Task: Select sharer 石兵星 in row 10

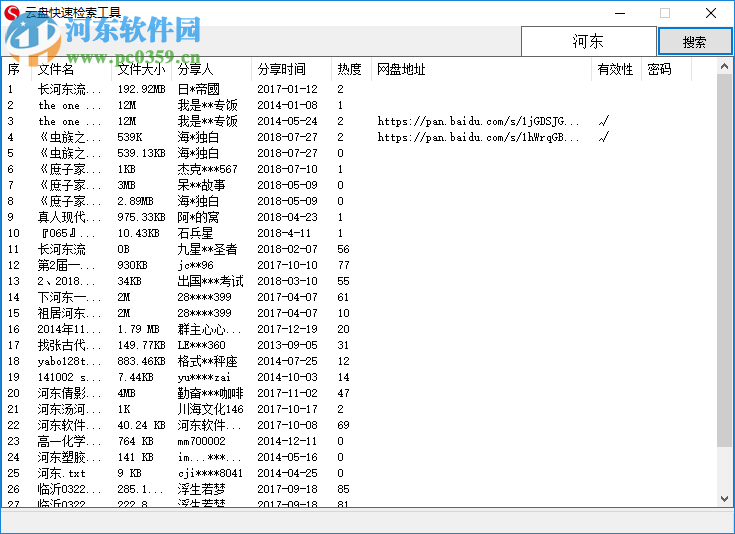Action: point(195,233)
